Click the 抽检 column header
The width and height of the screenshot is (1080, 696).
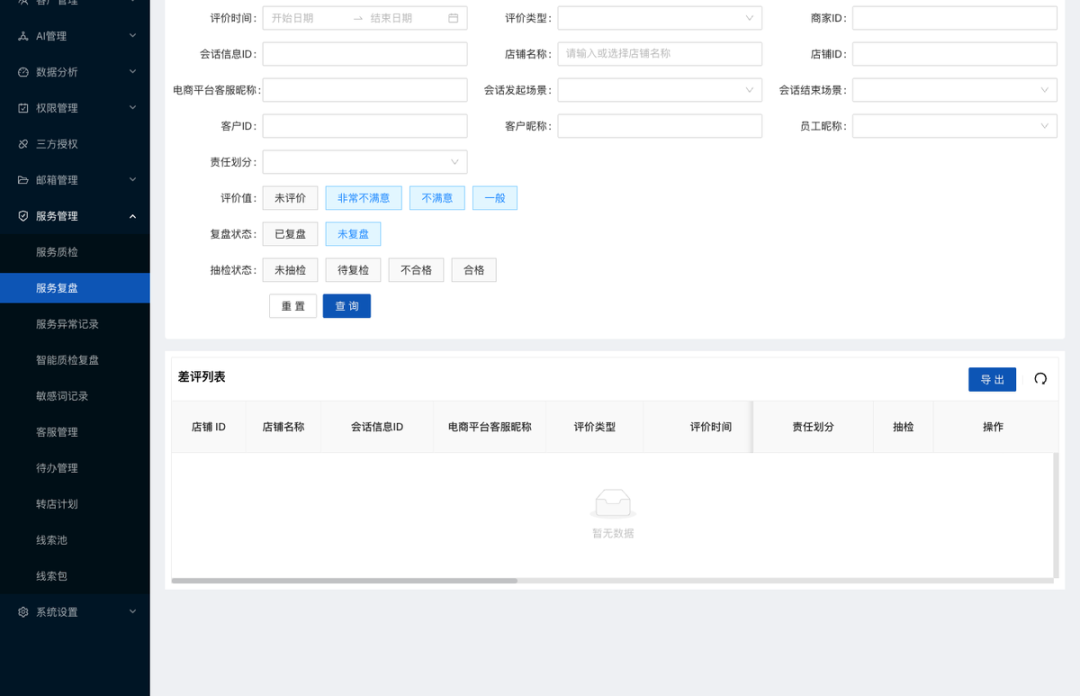pos(903,427)
